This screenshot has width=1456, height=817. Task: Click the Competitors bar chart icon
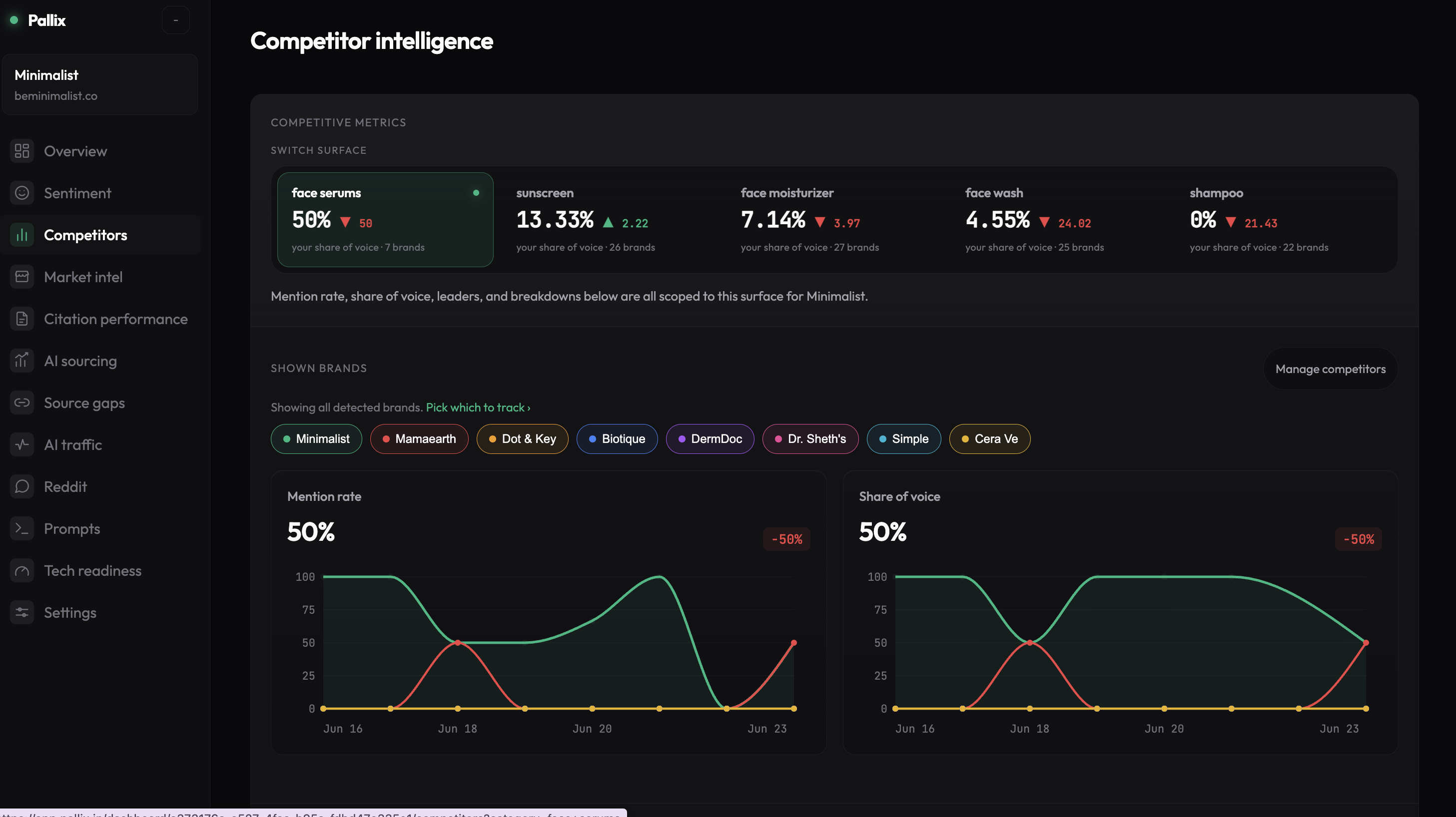point(22,235)
